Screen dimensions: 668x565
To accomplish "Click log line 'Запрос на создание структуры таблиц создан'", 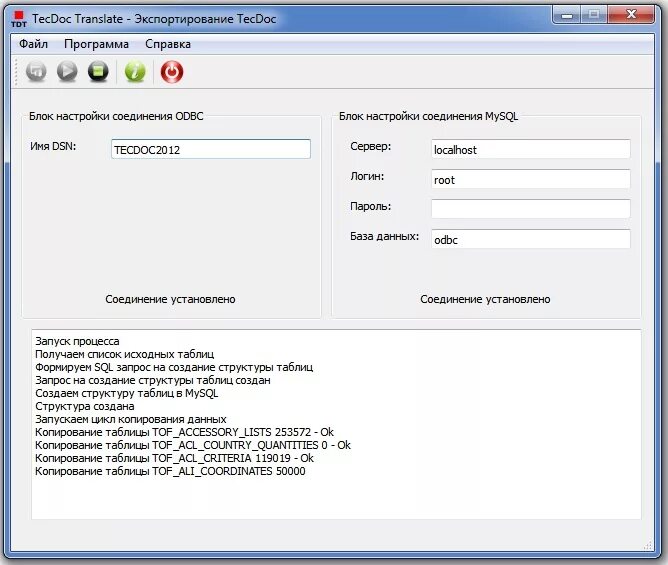I will tap(153, 380).
